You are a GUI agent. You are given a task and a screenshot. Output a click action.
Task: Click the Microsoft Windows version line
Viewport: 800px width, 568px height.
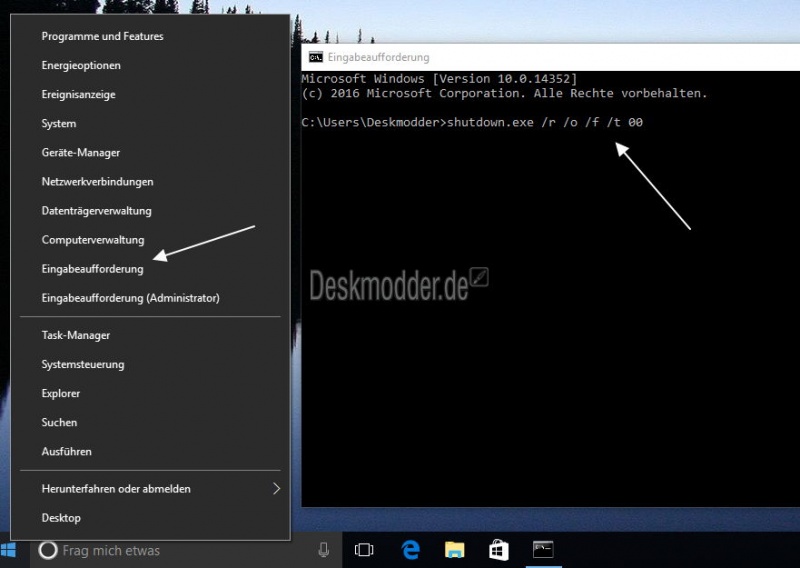439,79
